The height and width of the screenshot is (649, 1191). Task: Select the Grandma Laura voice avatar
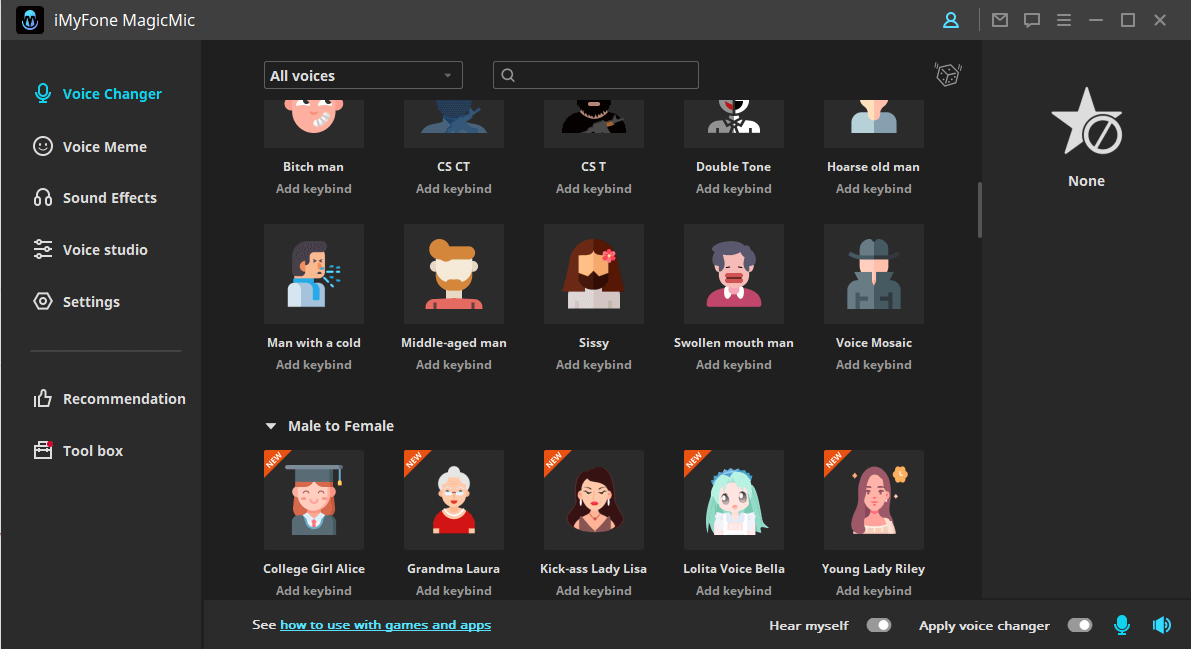(x=453, y=499)
